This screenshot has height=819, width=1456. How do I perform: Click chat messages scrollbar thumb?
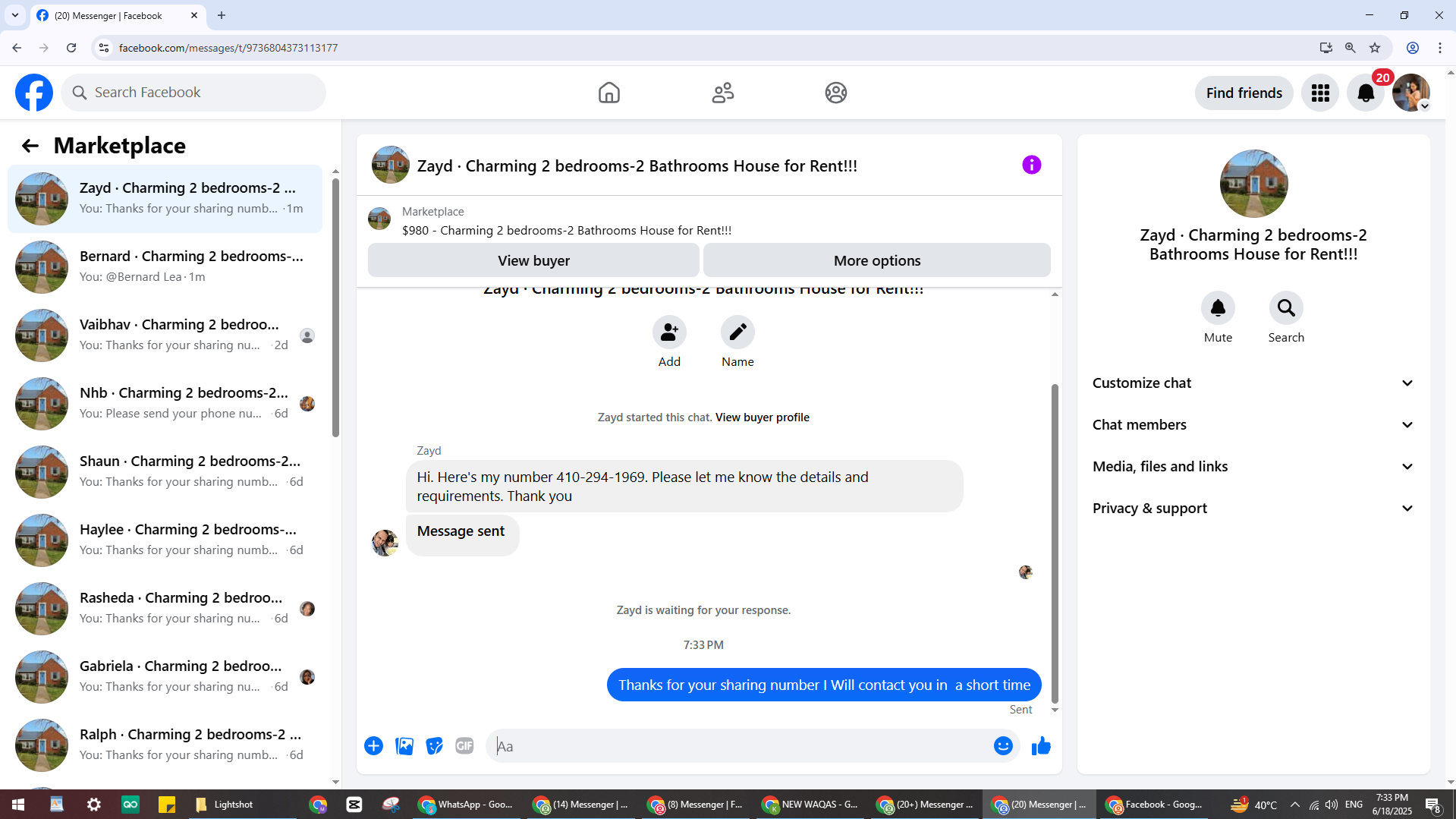coord(1055,543)
